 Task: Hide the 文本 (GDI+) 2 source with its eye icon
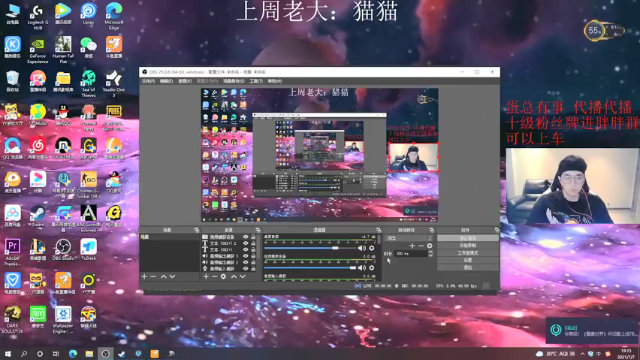(245, 243)
